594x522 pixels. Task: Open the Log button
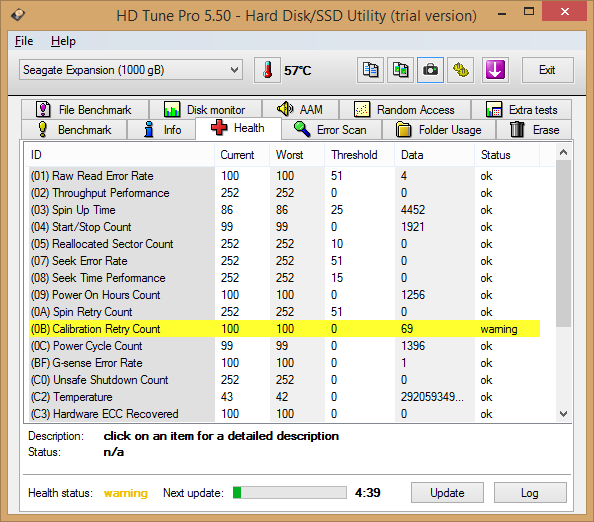pyautogui.click(x=530, y=492)
